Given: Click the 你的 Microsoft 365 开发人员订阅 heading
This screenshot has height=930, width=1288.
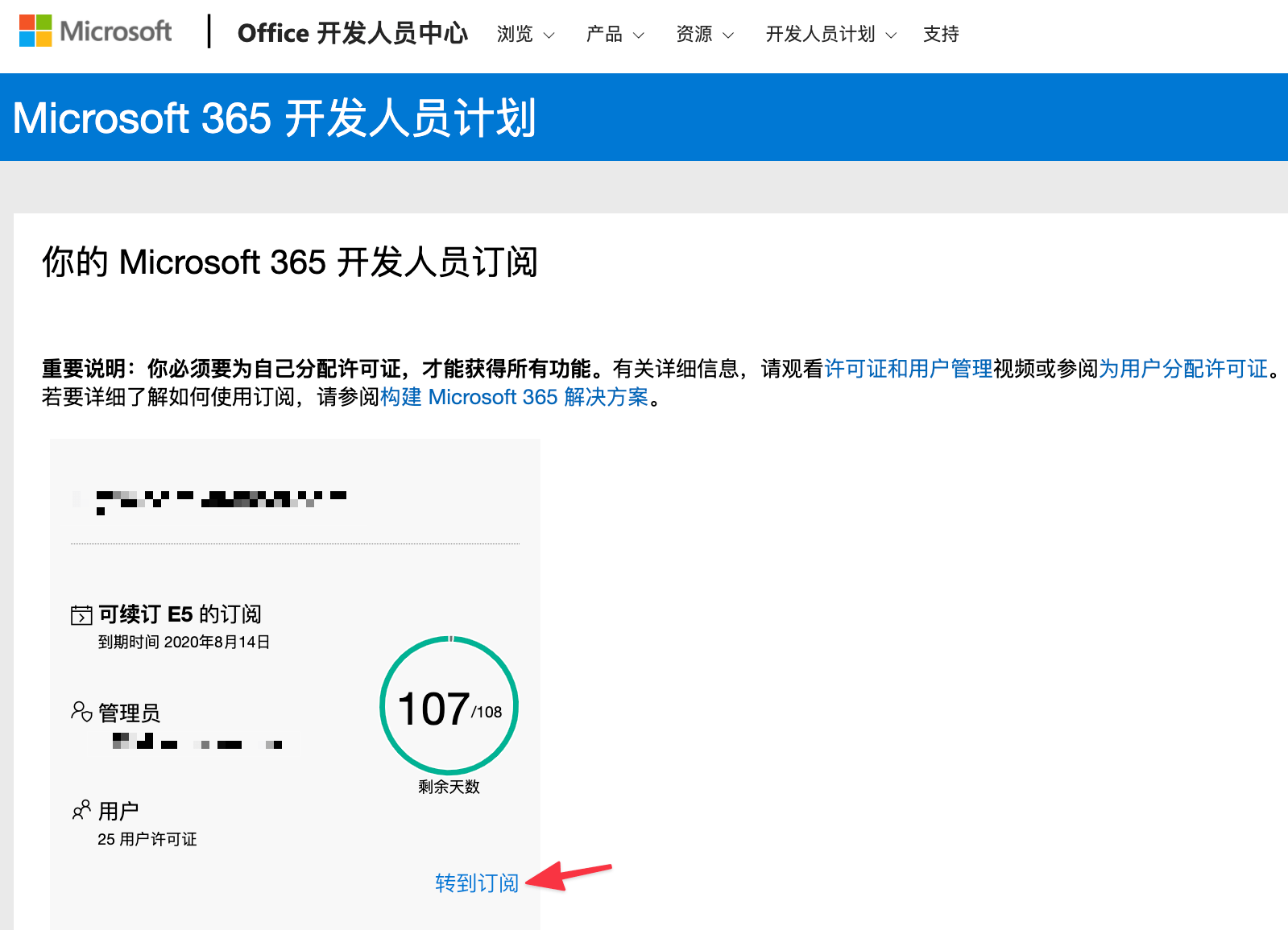Looking at the screenshot, I should coord(290,262).
